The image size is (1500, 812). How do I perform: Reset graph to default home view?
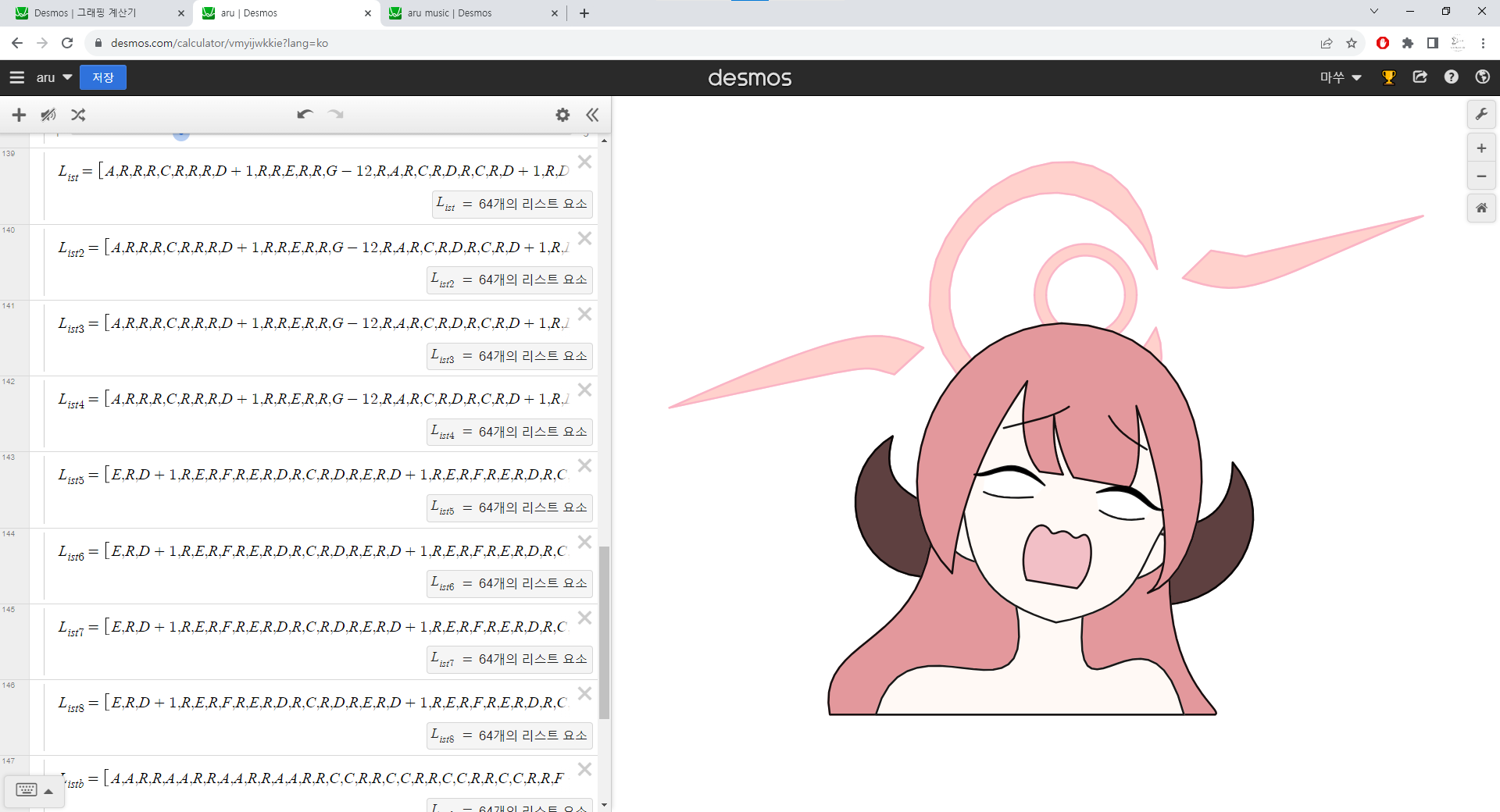tap(1480, 208)
